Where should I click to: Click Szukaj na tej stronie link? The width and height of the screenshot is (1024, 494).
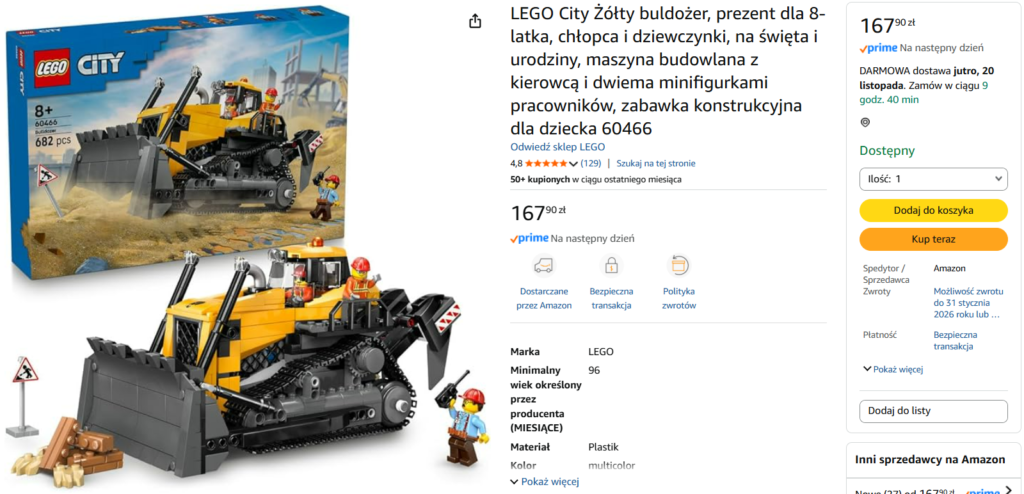[x=656, y=163]
